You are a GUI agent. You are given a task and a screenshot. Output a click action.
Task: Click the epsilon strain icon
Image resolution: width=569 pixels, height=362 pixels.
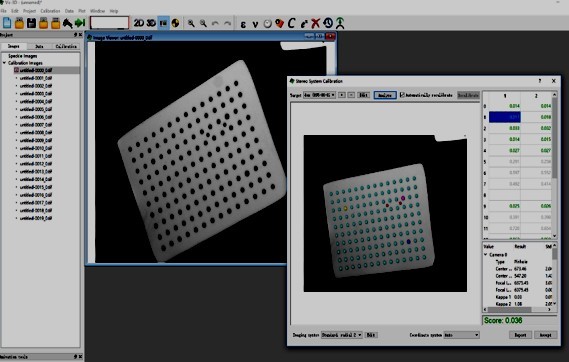pyautogui.click(x=243, y=24)
